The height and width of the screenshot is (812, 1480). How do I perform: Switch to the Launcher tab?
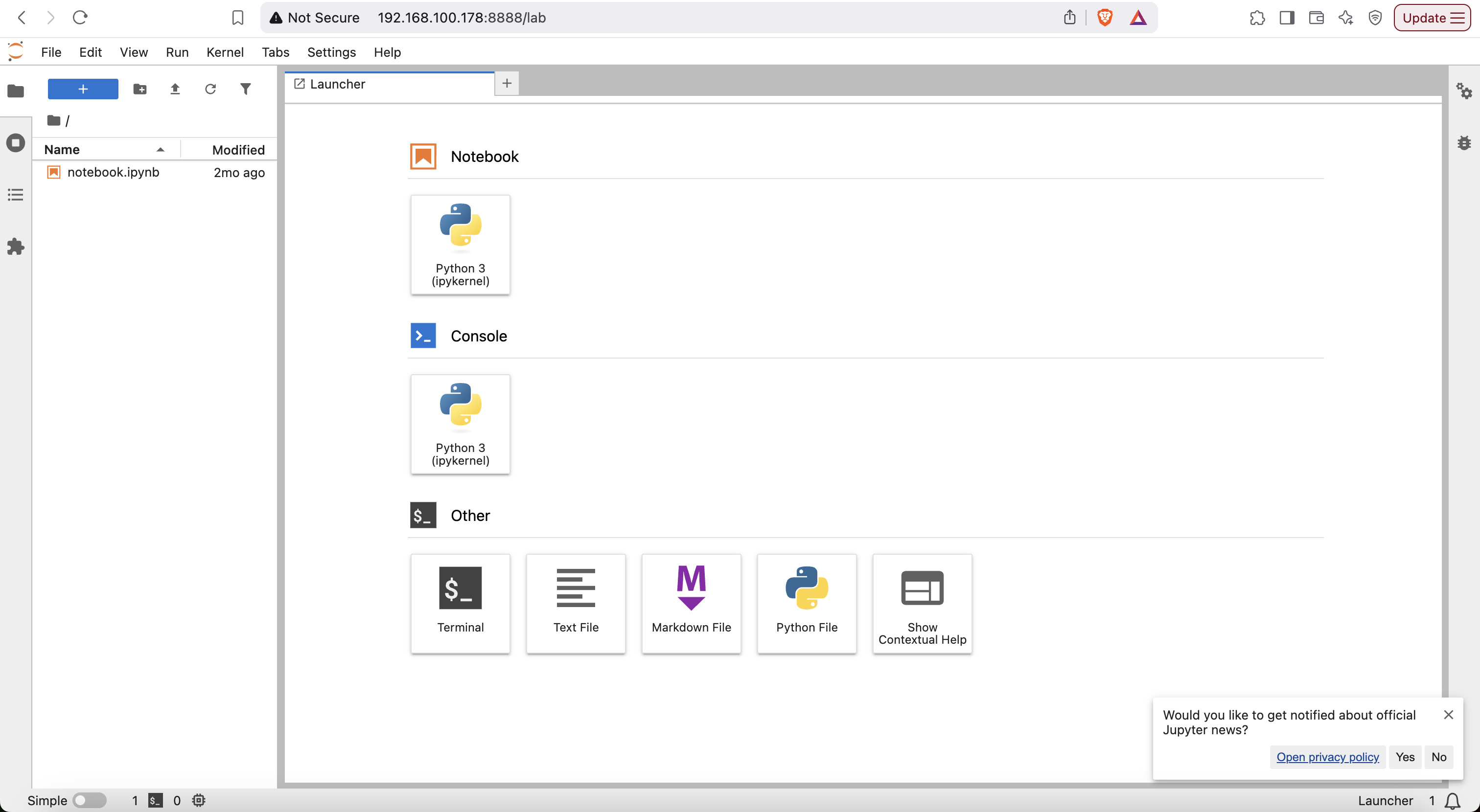click(390, 84)
